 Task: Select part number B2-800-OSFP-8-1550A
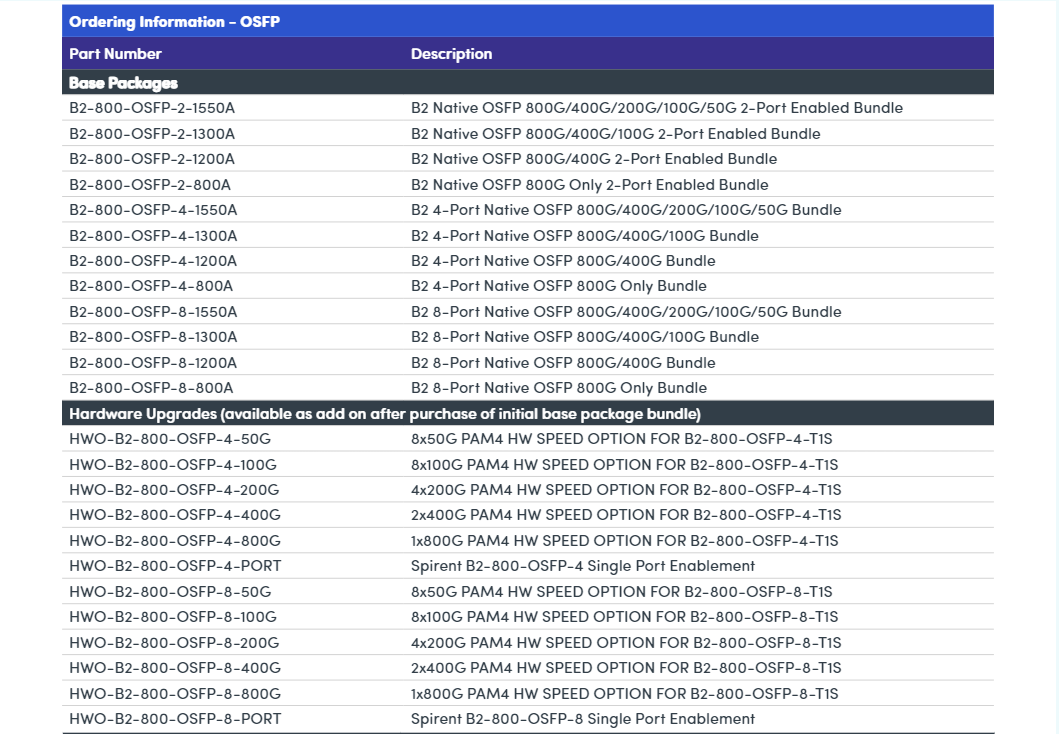click(153, 311)
